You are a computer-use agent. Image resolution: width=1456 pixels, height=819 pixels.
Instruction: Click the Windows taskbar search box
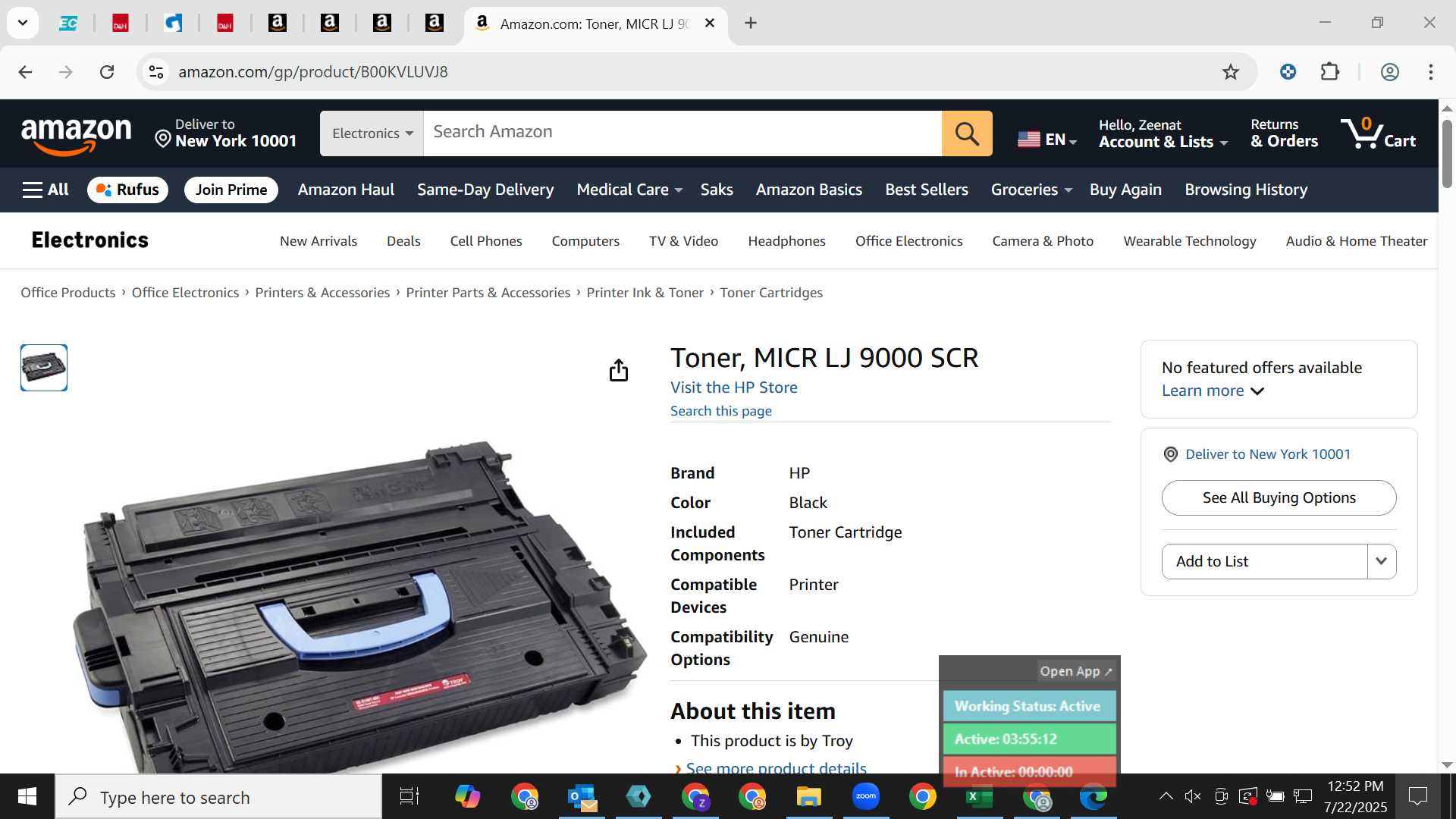point(218,797)
